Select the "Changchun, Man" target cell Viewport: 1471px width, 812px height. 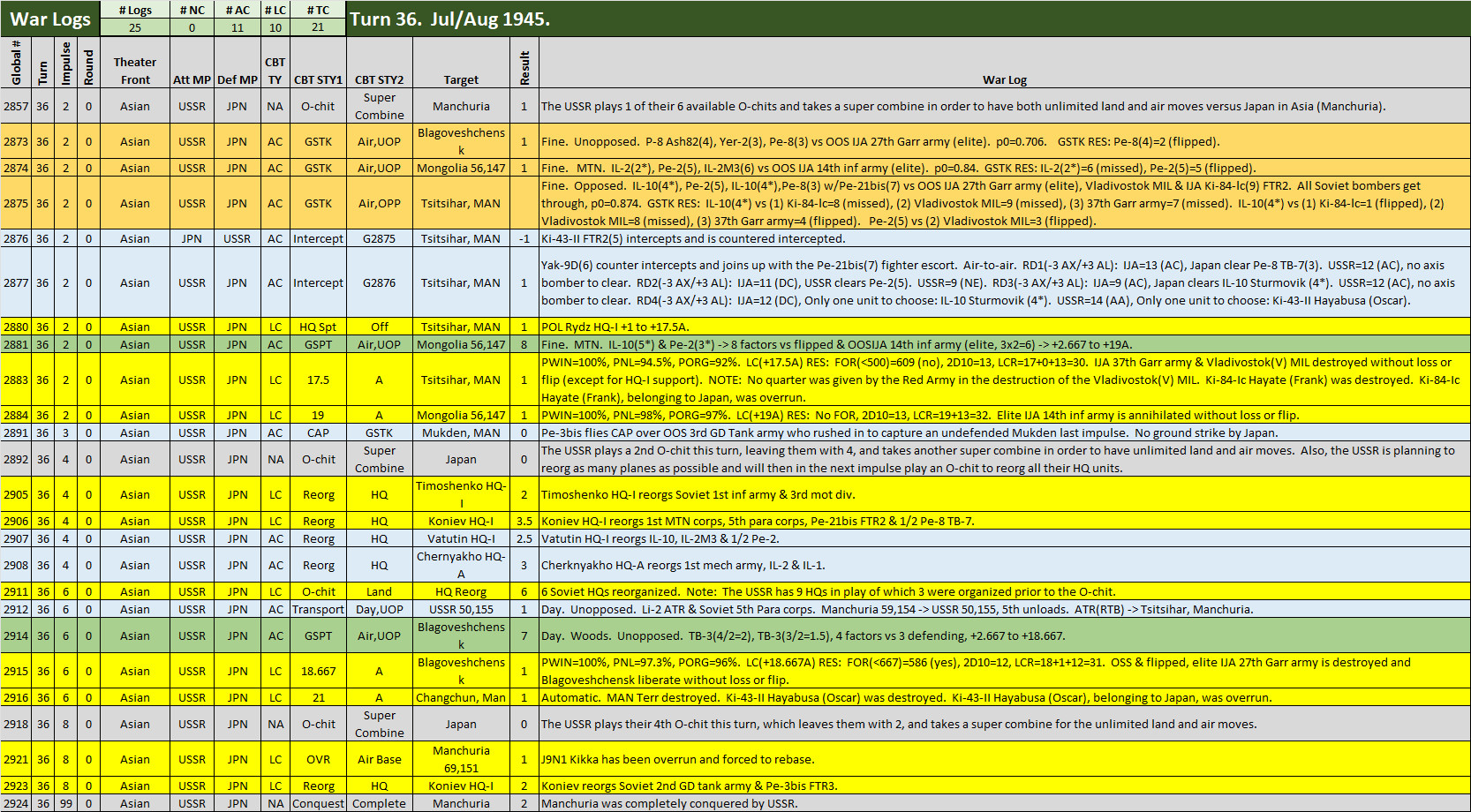click(461, 697)
